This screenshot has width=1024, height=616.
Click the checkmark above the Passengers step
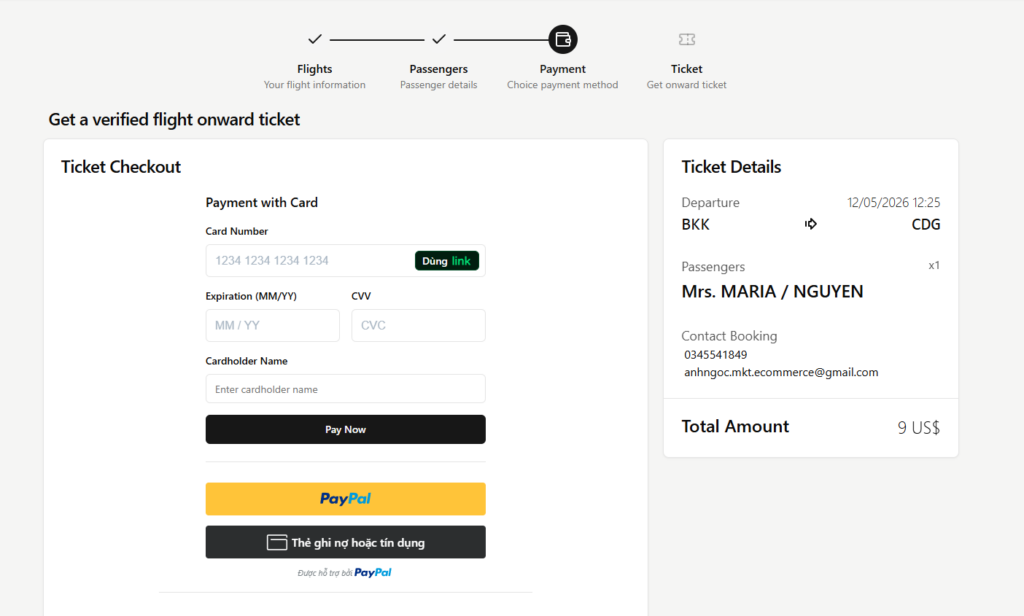coord(438,39)
